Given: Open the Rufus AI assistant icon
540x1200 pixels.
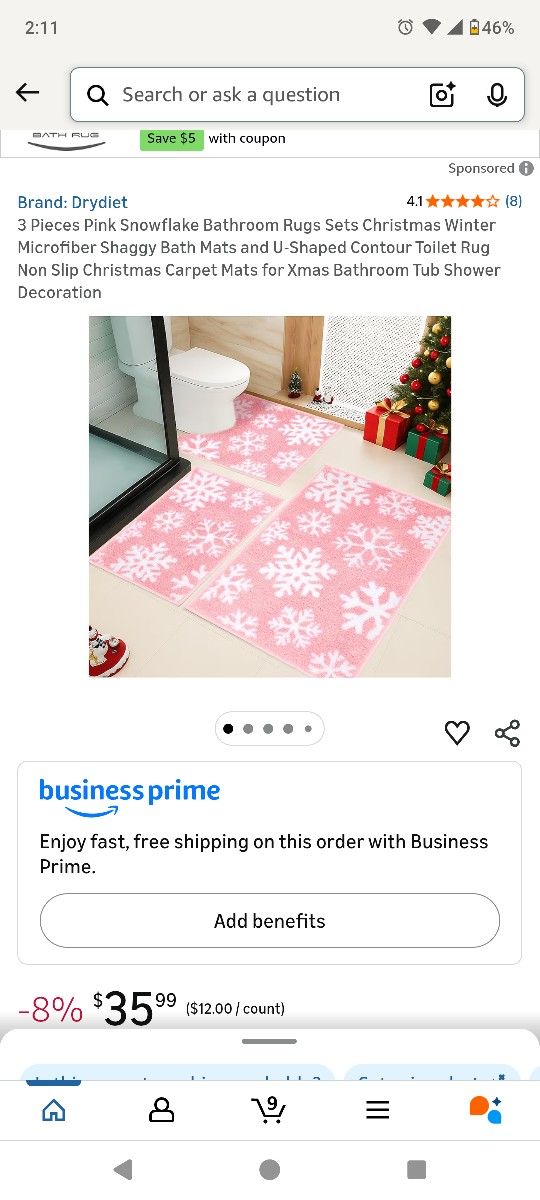Looking at the screenshot, I should 485,1110.
